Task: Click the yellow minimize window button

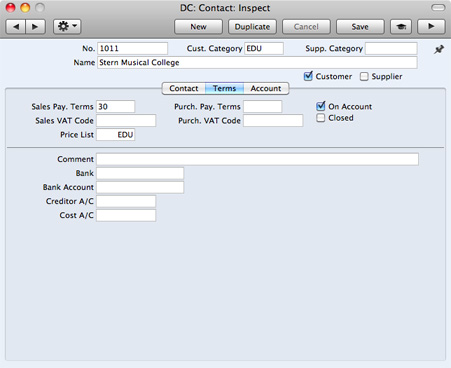Action: (25, 8)
